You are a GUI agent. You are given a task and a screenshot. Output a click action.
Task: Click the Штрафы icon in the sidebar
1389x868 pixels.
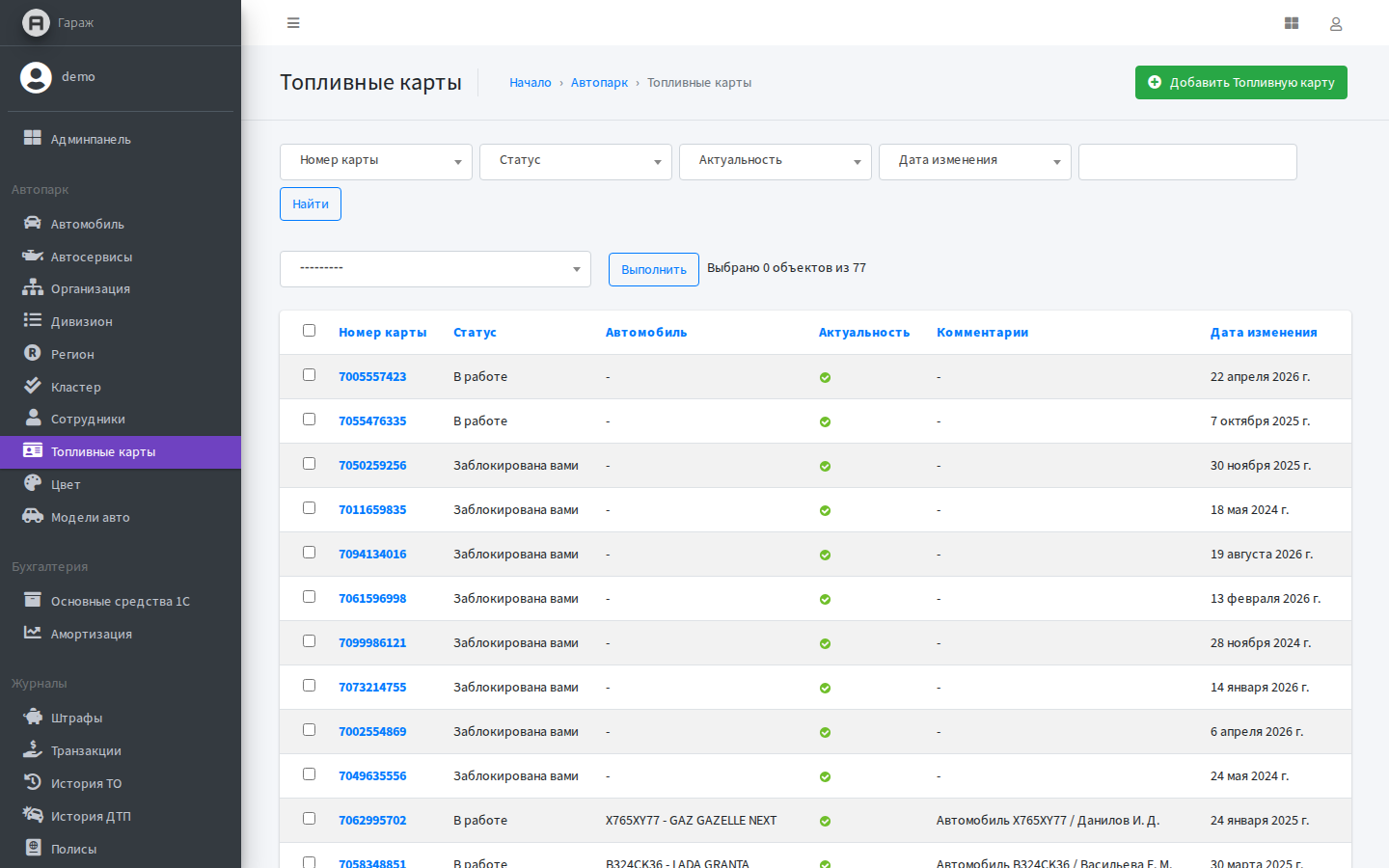tap(33, 717)
